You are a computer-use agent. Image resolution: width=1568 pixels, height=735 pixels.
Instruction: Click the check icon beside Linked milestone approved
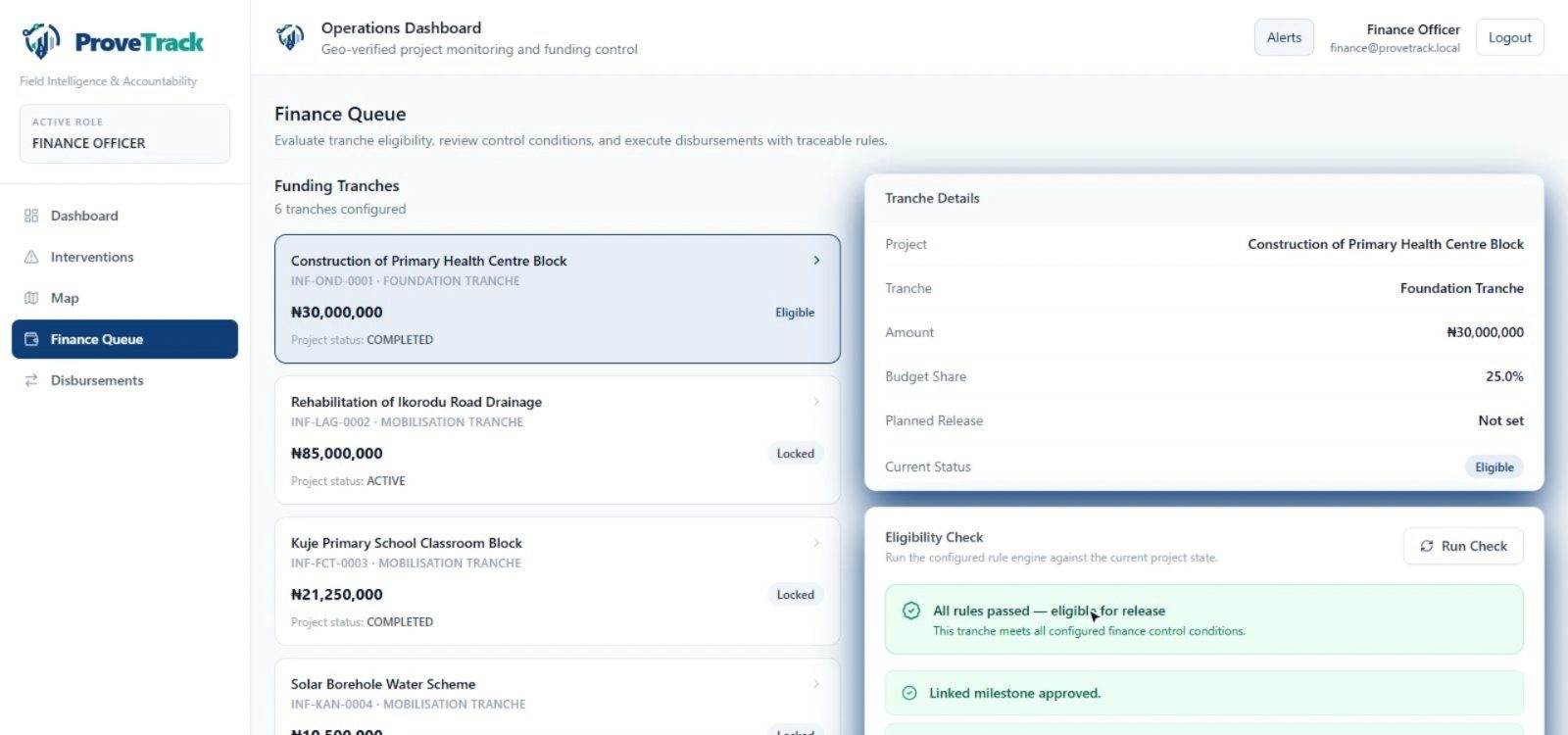[909, 693]
